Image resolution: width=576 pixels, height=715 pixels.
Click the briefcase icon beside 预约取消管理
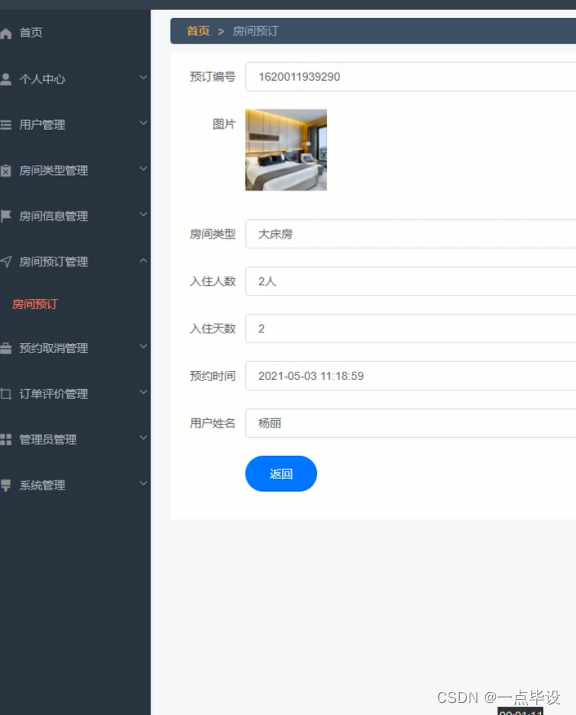pos(5,348)
